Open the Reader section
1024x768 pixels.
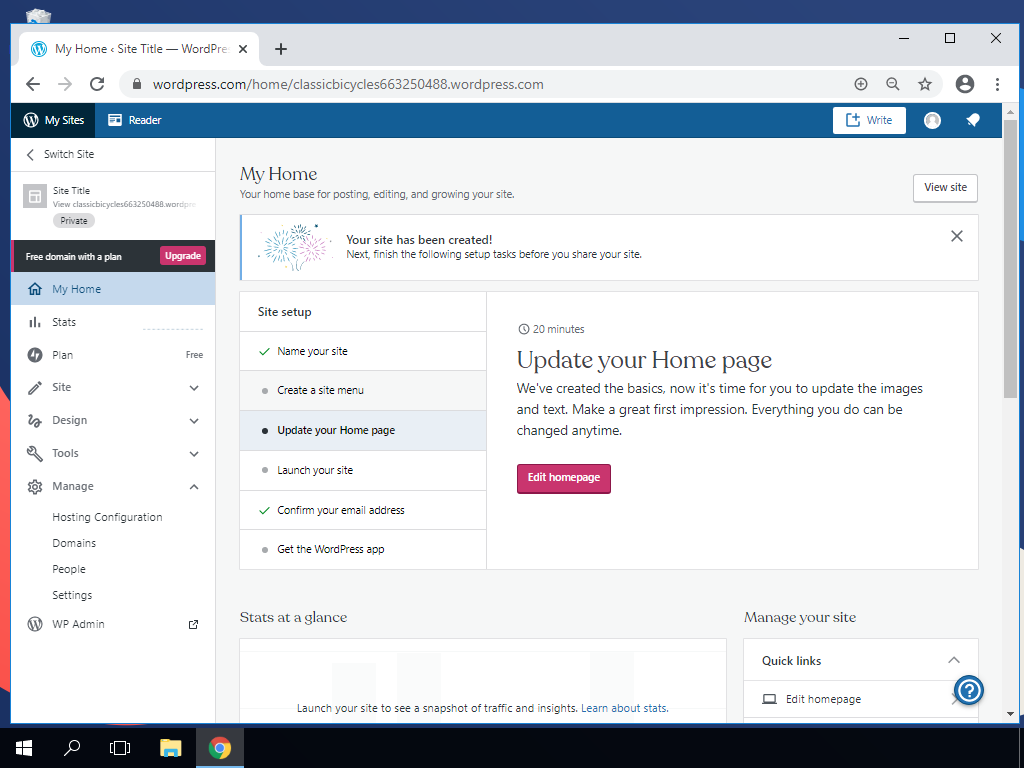(135, 120)
